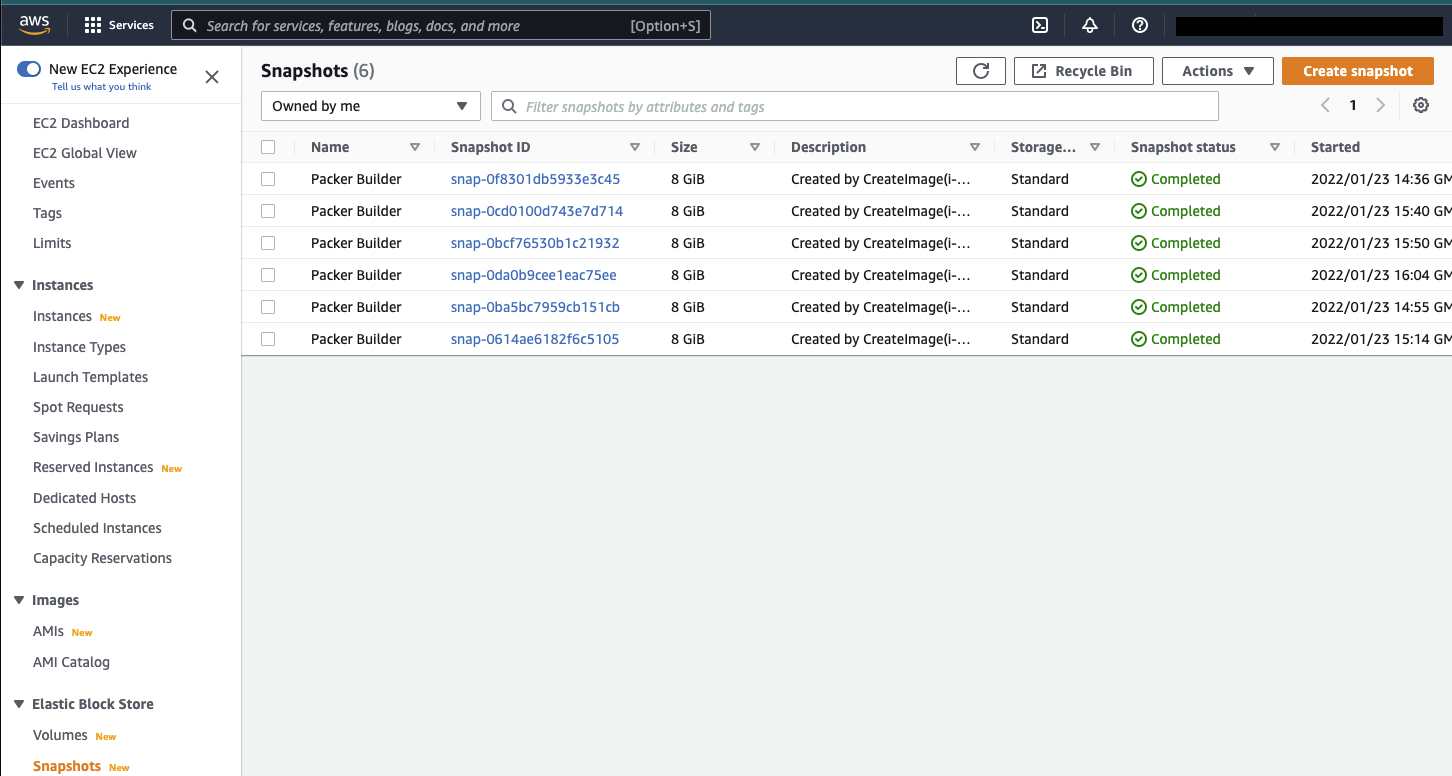The image size is (1452, 776).
Task: Open Limits in the sidebar
Action: pos(52,243)
